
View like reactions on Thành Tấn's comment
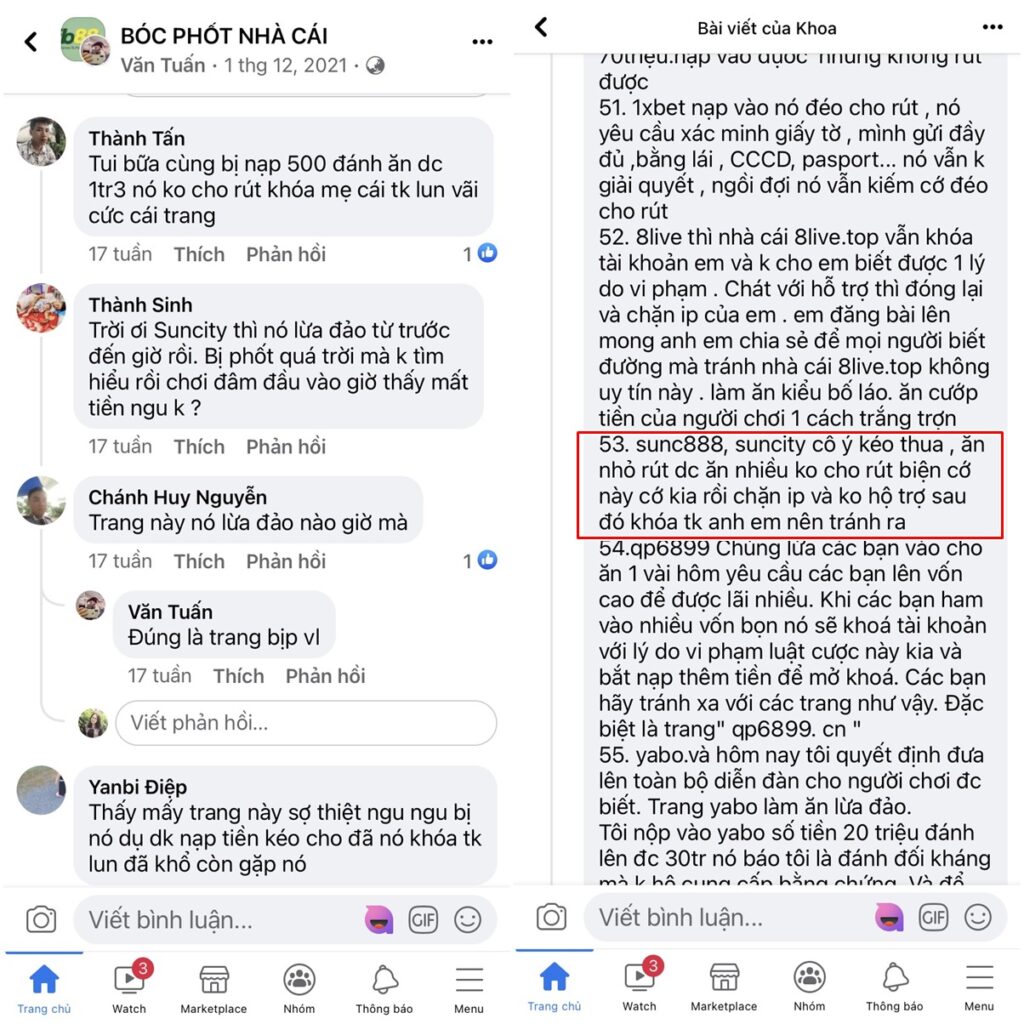(x=481, y=253)
